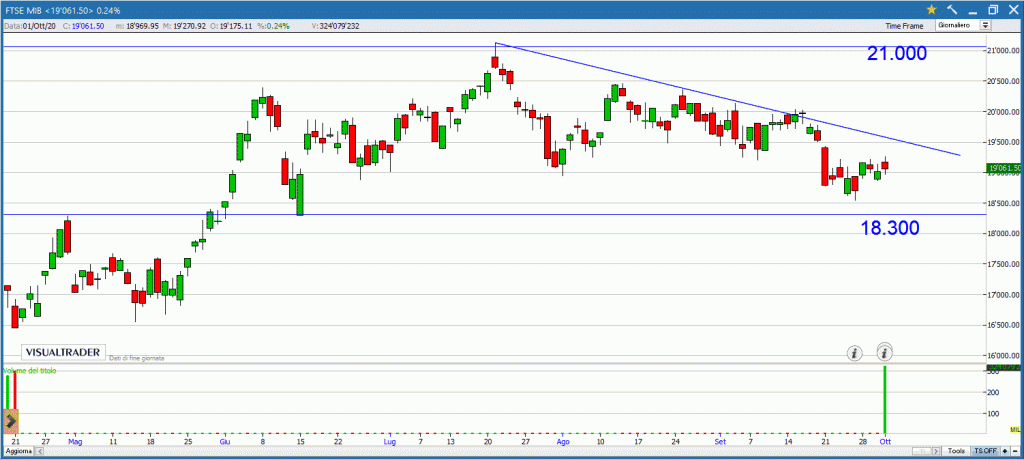
Task: Select the 21.000 resistance label
Action: (897, 54)
